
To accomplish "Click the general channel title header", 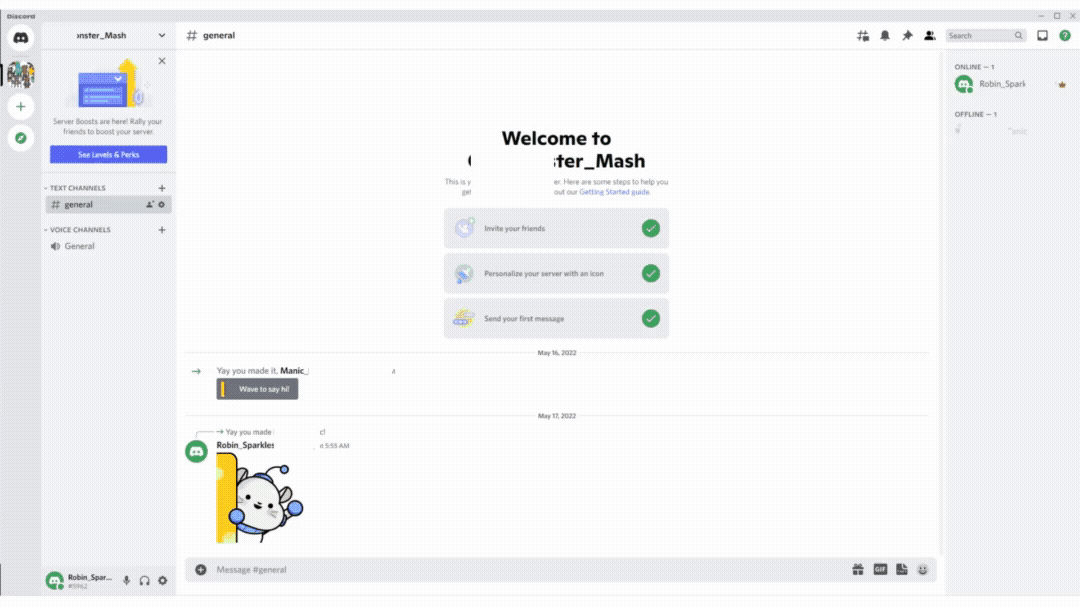I will click(x=218, y=36).
